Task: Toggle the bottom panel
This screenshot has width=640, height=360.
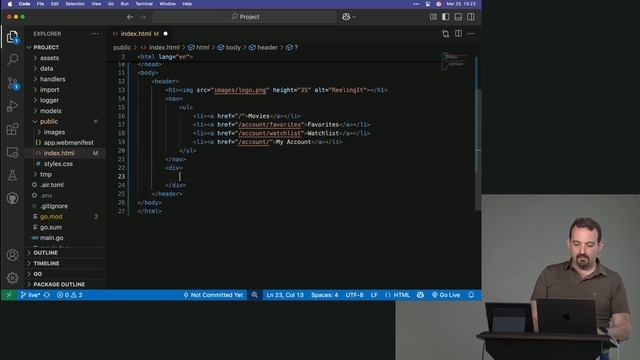Action: coord(458,17)
